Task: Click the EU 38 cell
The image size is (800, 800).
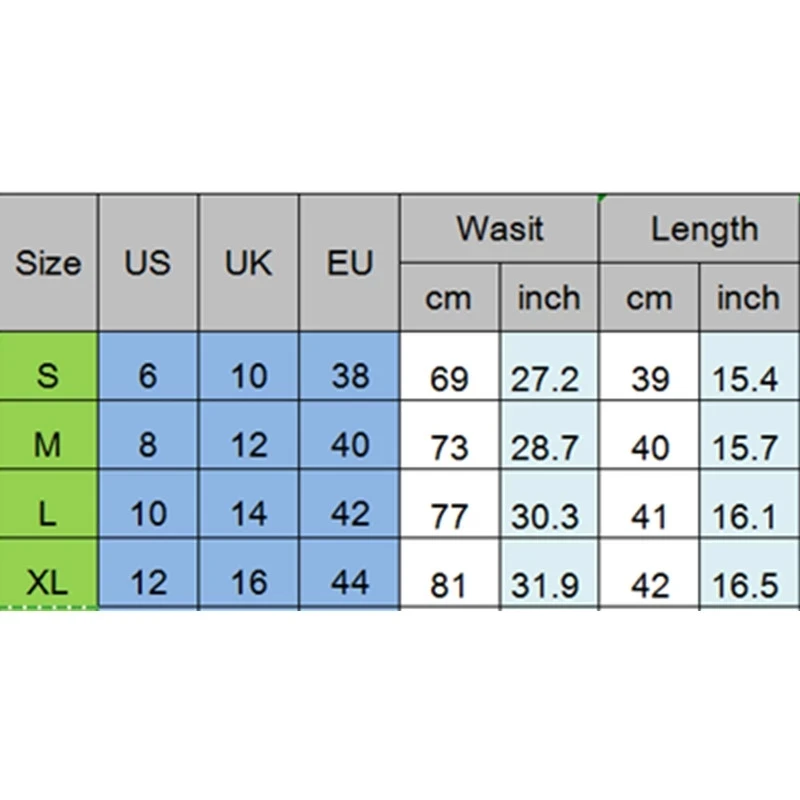Action: [x=349, y=376]
